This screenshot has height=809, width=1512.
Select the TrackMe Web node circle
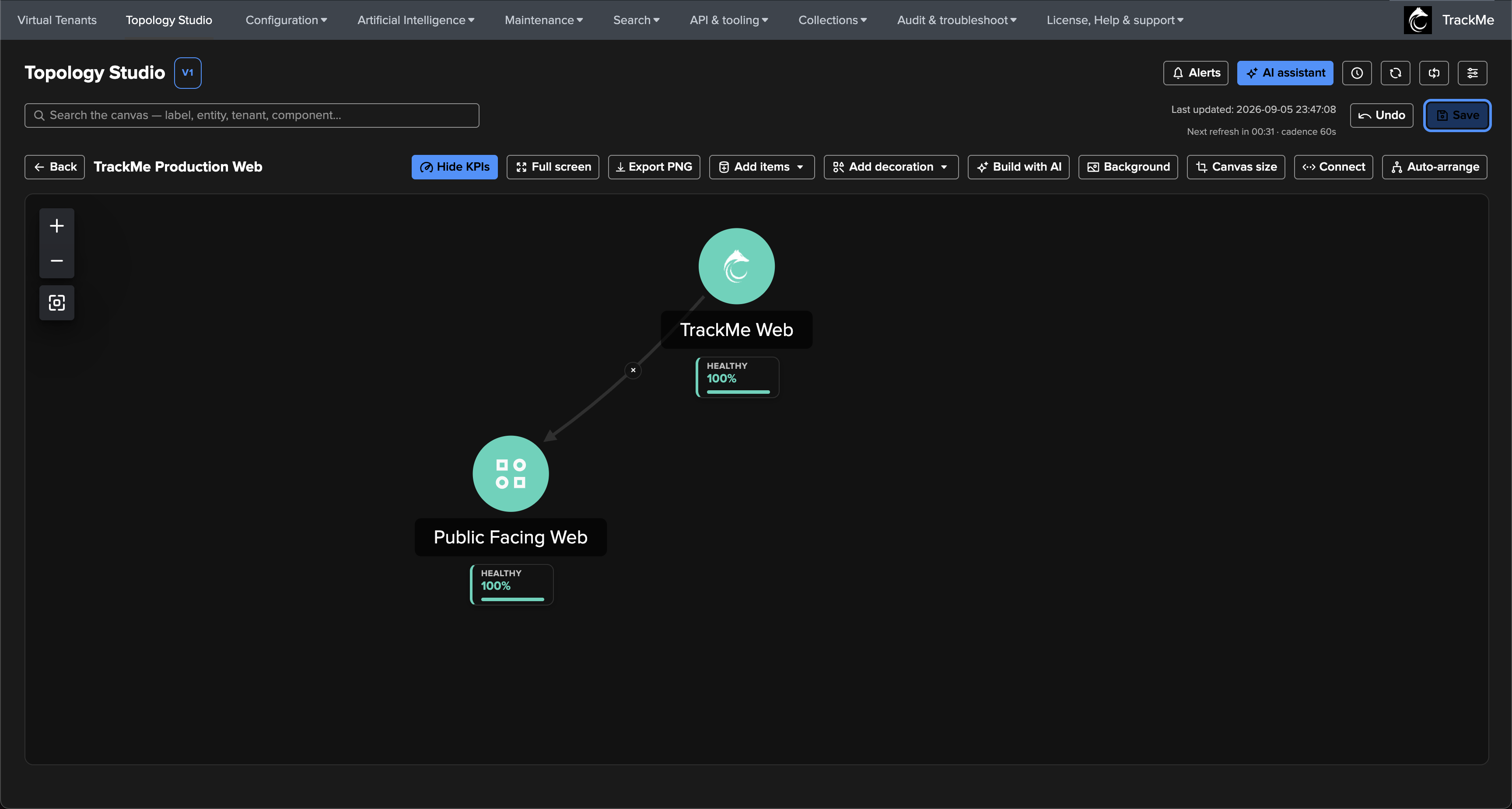(x=737, y=266)
